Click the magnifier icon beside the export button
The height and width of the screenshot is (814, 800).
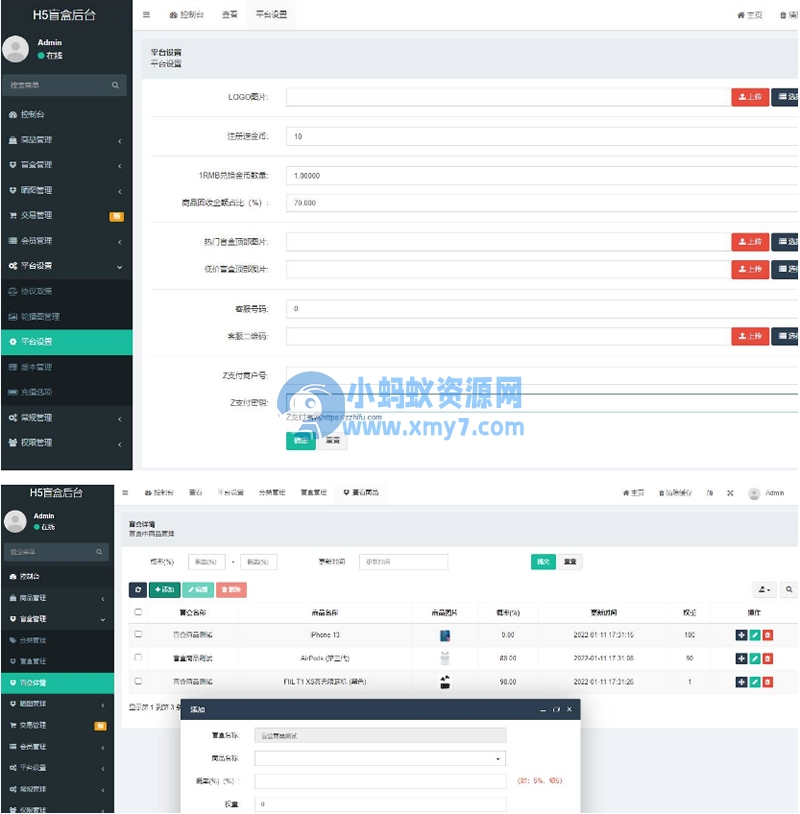click(788, 590)
